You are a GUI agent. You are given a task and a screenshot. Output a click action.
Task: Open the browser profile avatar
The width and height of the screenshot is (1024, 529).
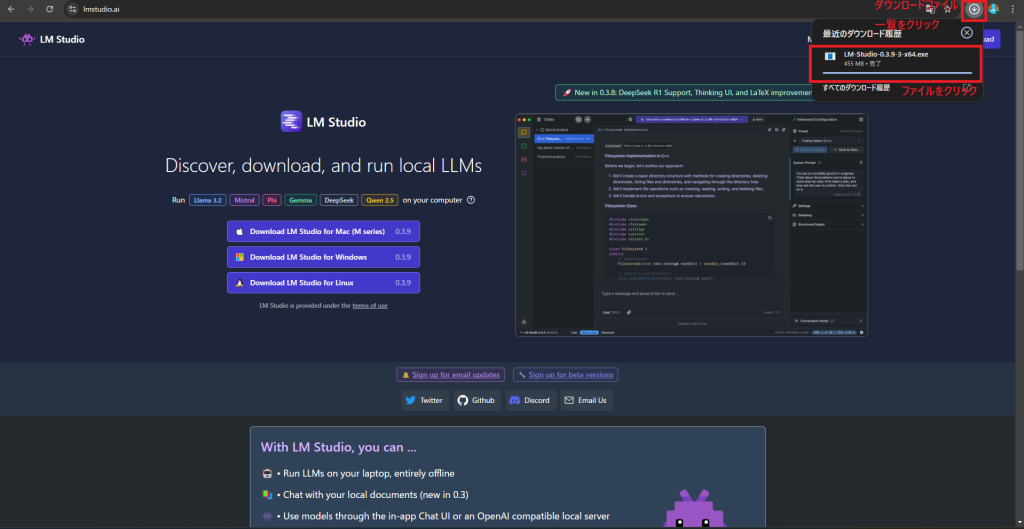(x=993, y=9)
